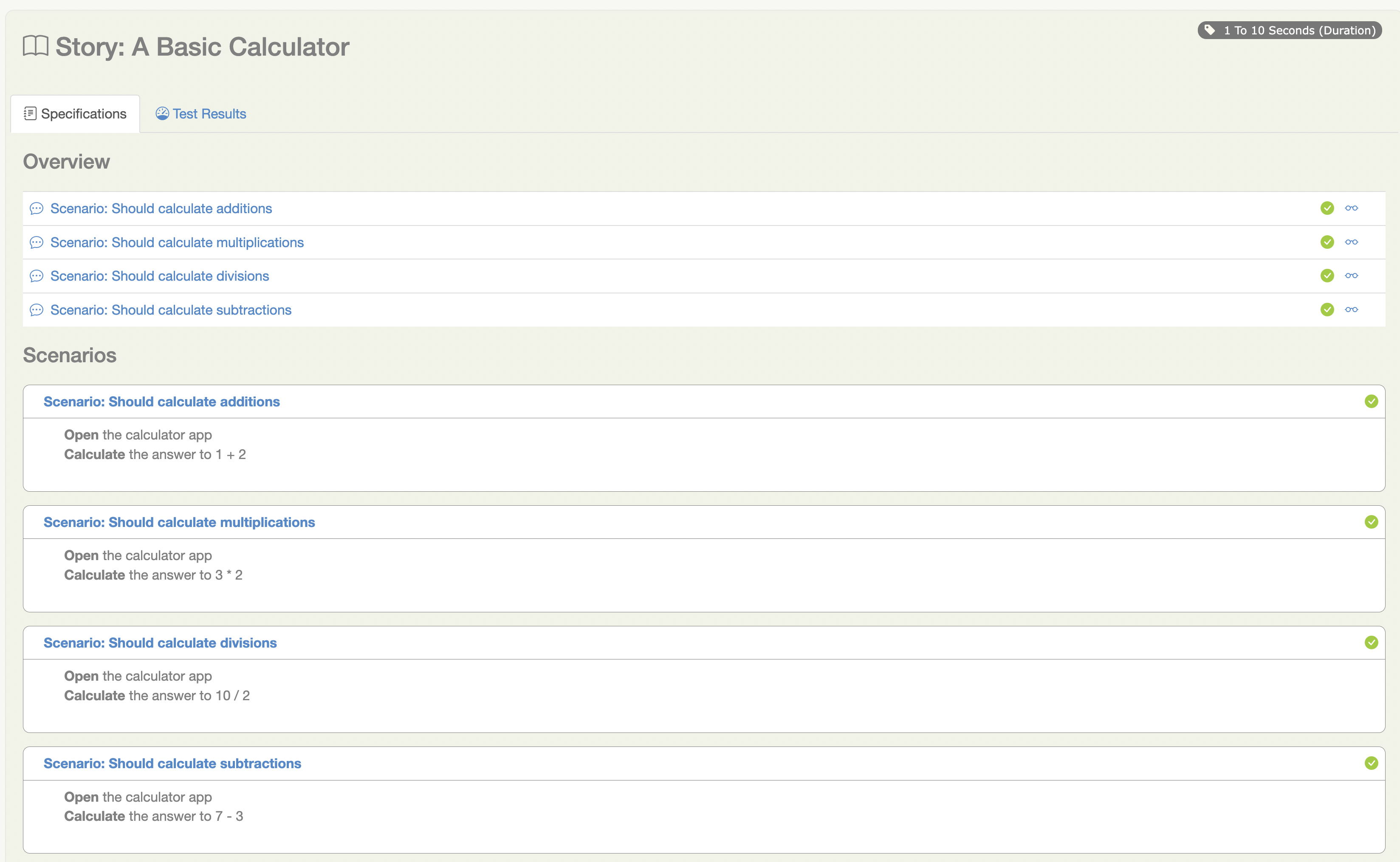This screenshot has width=1400, height=862.
Task: Click the 'Calculate the answer to 7 - 3' step
Action: coord(153,816)
